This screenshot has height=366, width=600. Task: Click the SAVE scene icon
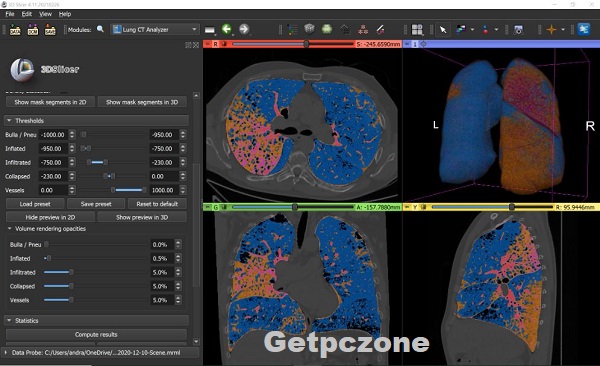(x=50, y=29)
